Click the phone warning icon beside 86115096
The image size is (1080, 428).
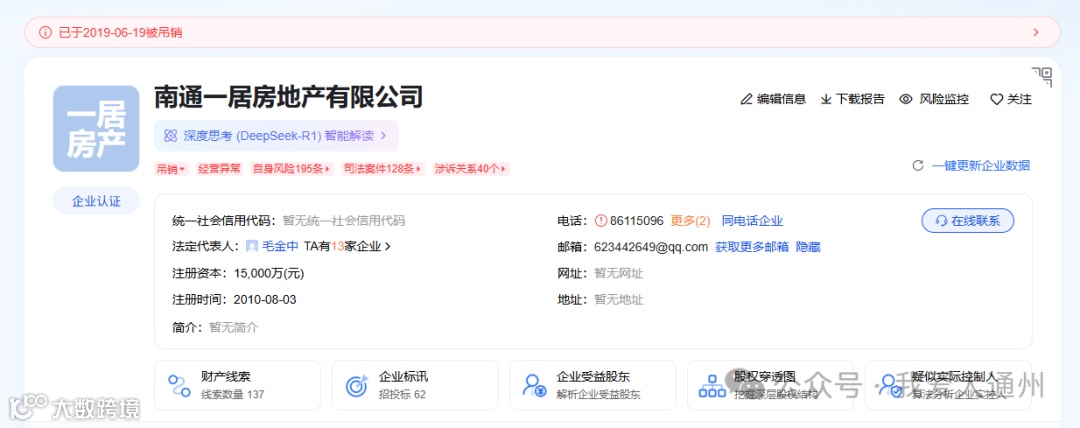click(x=600, y=221)
